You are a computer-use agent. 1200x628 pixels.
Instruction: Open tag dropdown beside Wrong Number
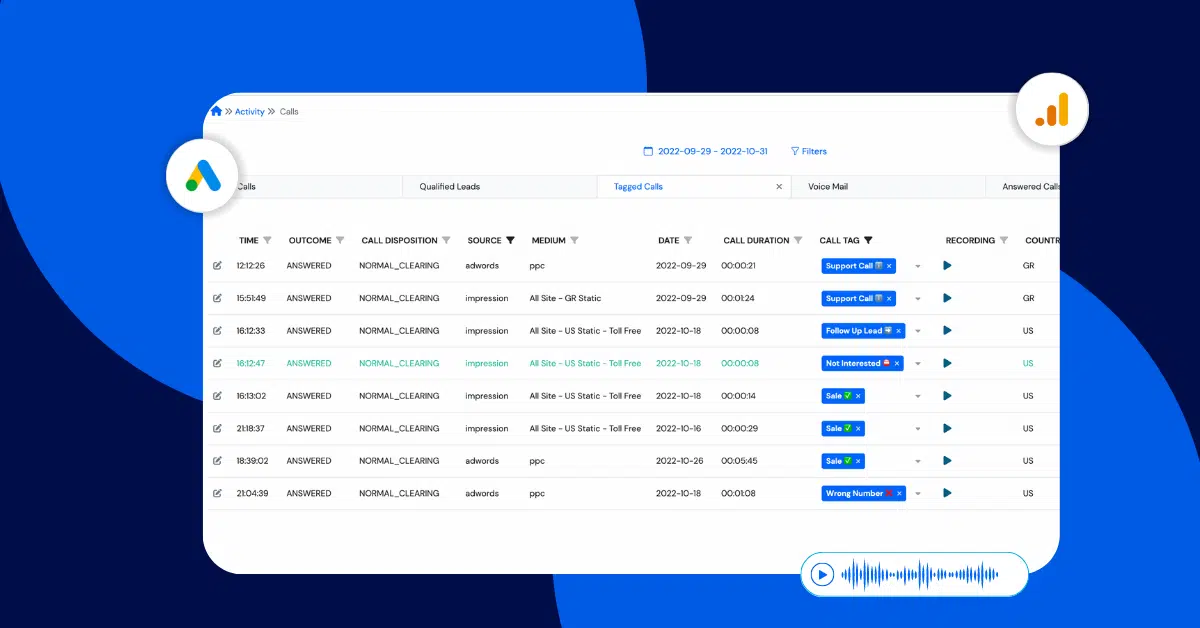[918, 494]
